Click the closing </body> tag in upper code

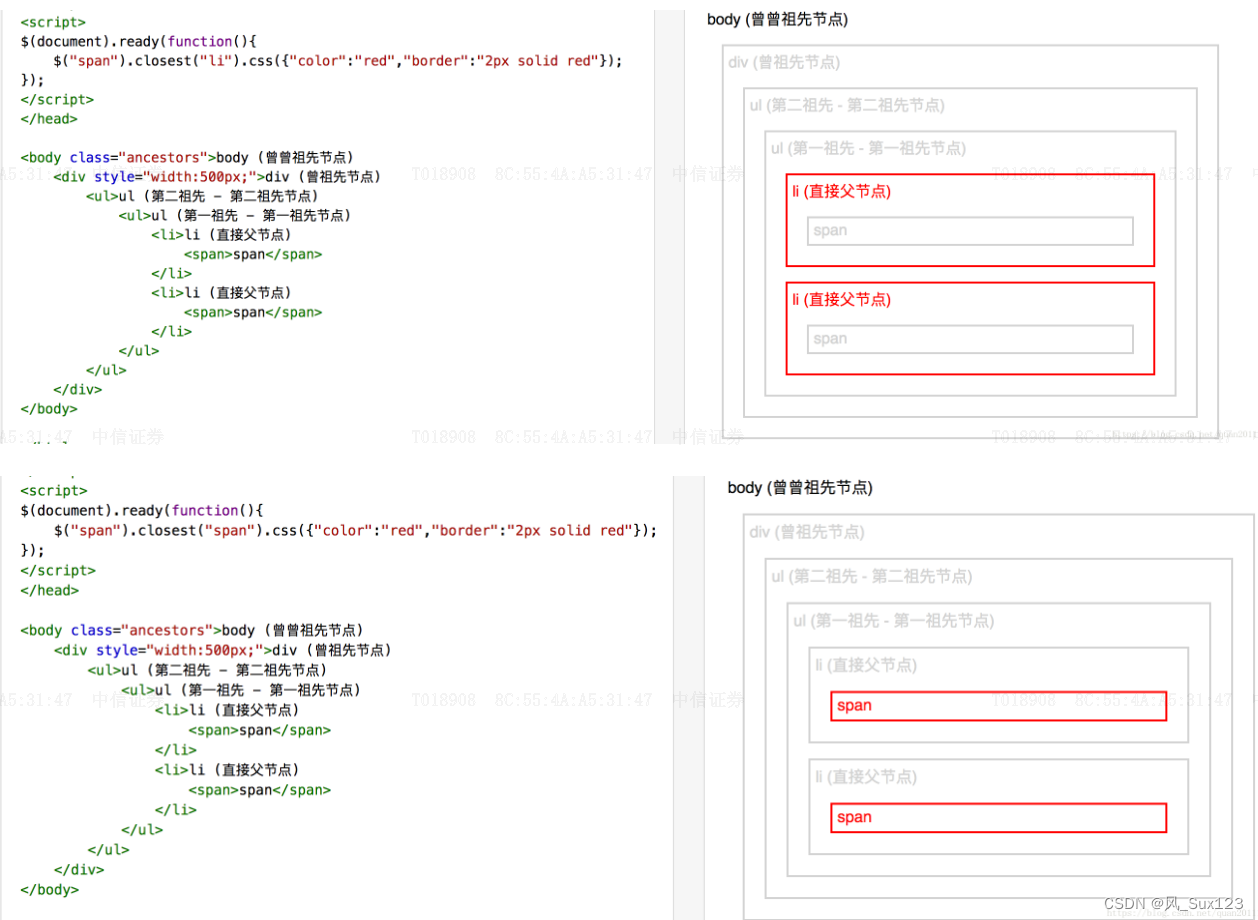[x=49, y=409]
